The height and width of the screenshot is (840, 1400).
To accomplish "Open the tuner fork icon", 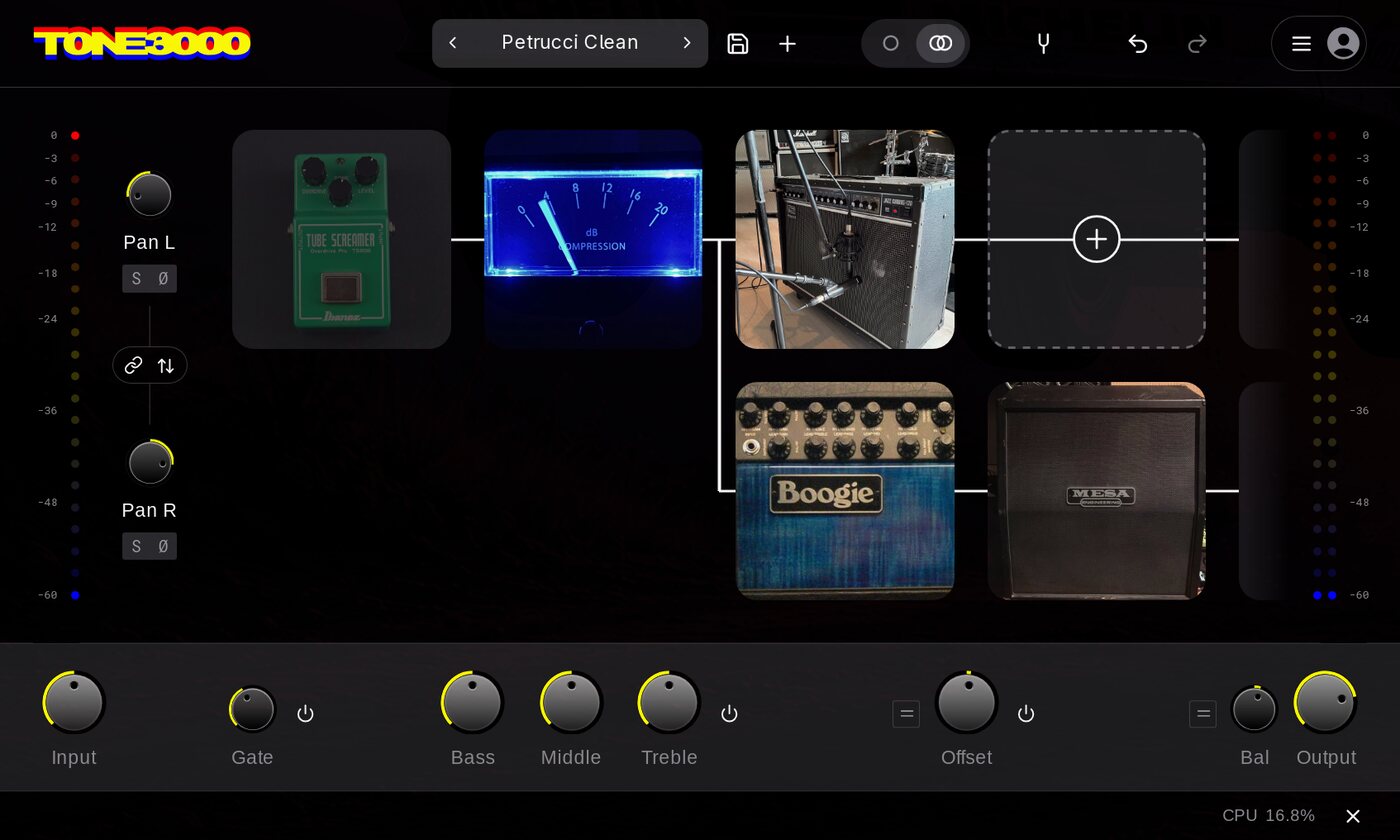I will [1043, 43].
